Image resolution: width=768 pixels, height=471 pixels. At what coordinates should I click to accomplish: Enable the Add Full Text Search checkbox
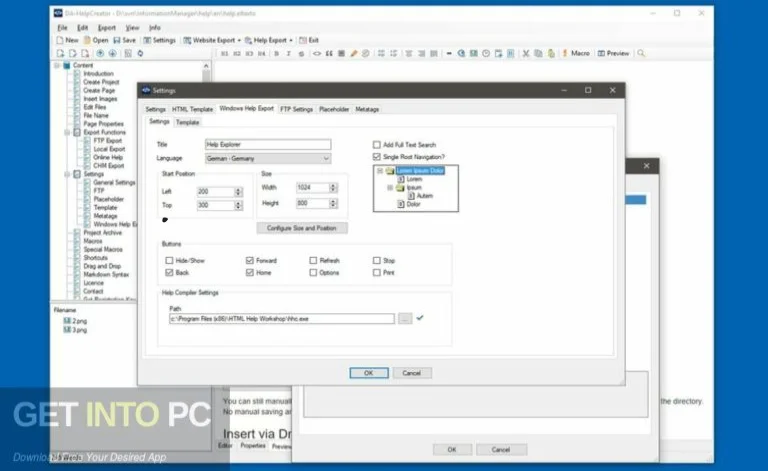pos(377,145)
